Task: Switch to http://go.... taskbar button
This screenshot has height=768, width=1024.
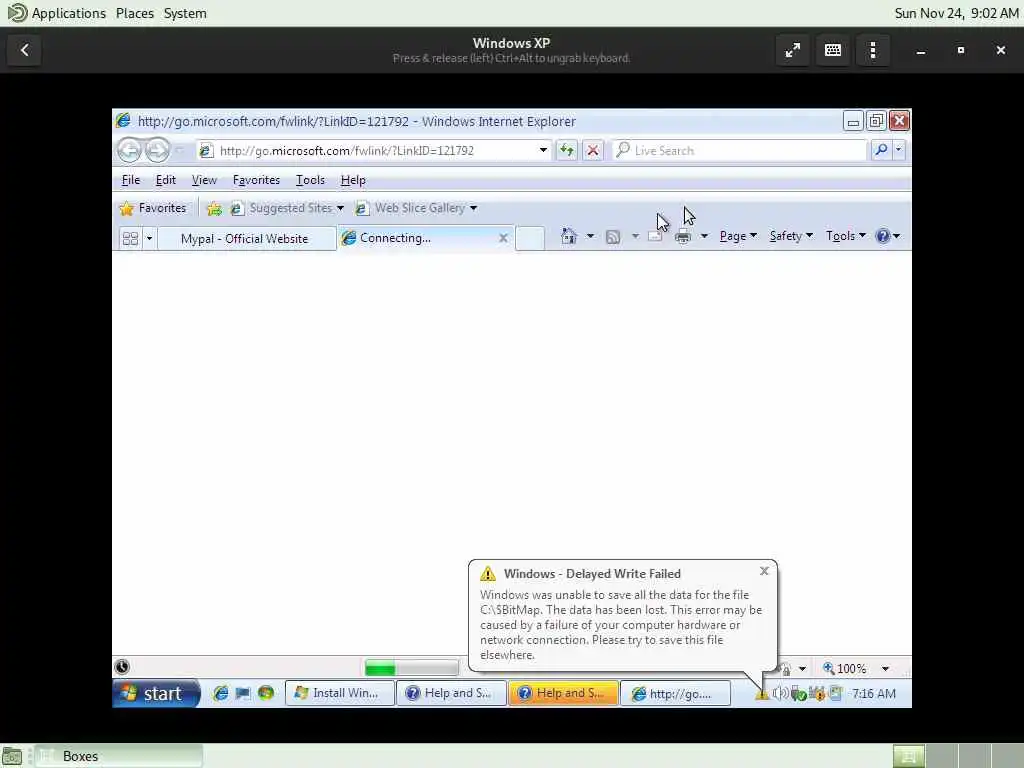Action: pos(675,694)
